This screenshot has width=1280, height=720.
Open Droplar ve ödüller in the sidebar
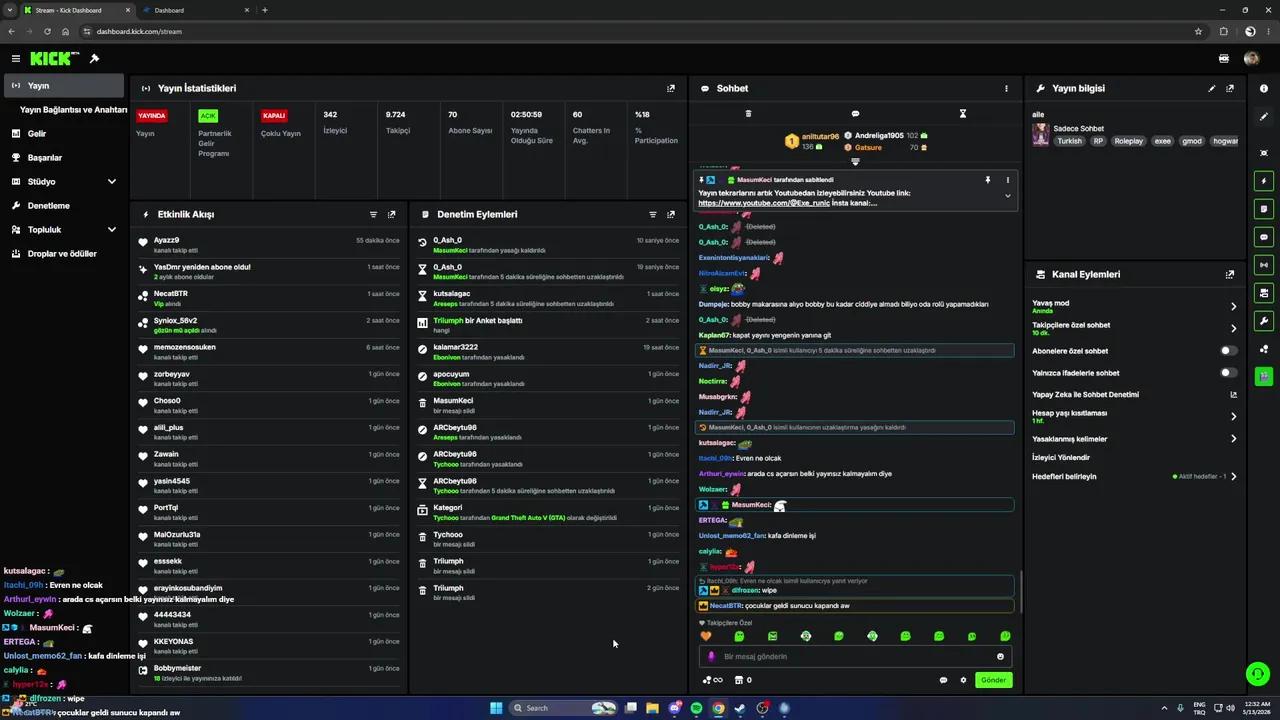65,254
